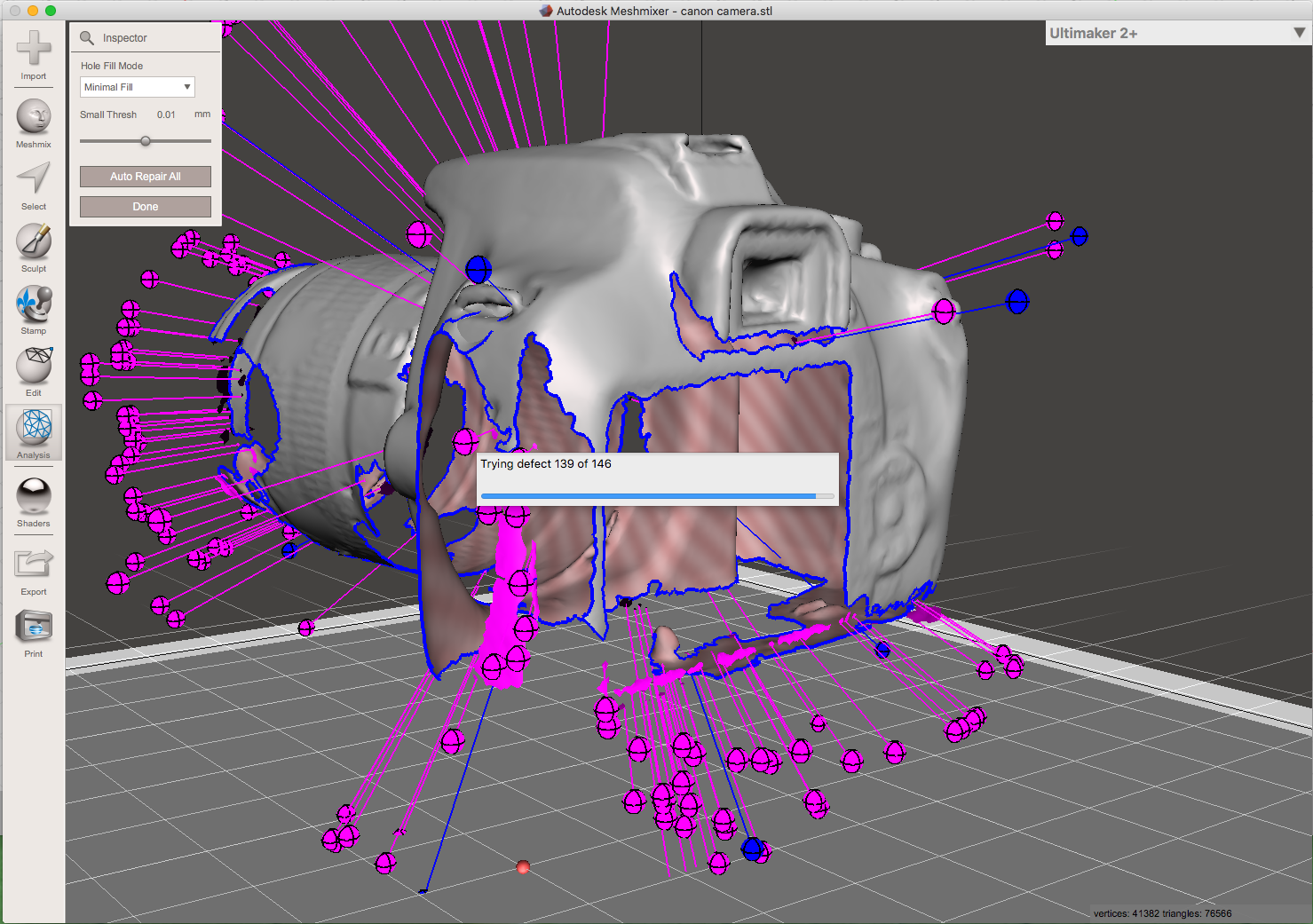Open the Hole Fill Mode dropdown
The height and width of the screenshot is (924, 1313).
pyautogui.click(x=138, y=87)
